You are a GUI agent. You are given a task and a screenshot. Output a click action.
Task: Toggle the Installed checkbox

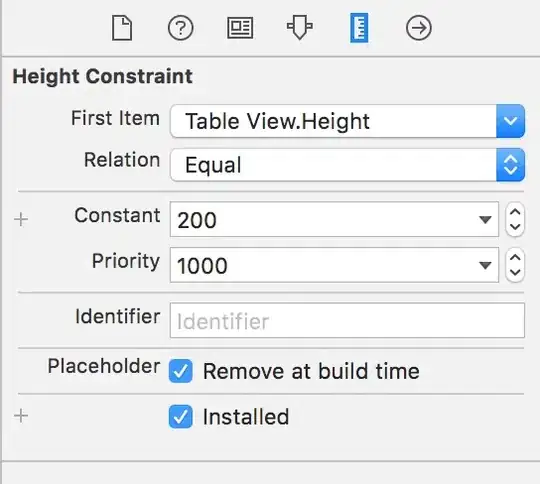pos(180,416)
